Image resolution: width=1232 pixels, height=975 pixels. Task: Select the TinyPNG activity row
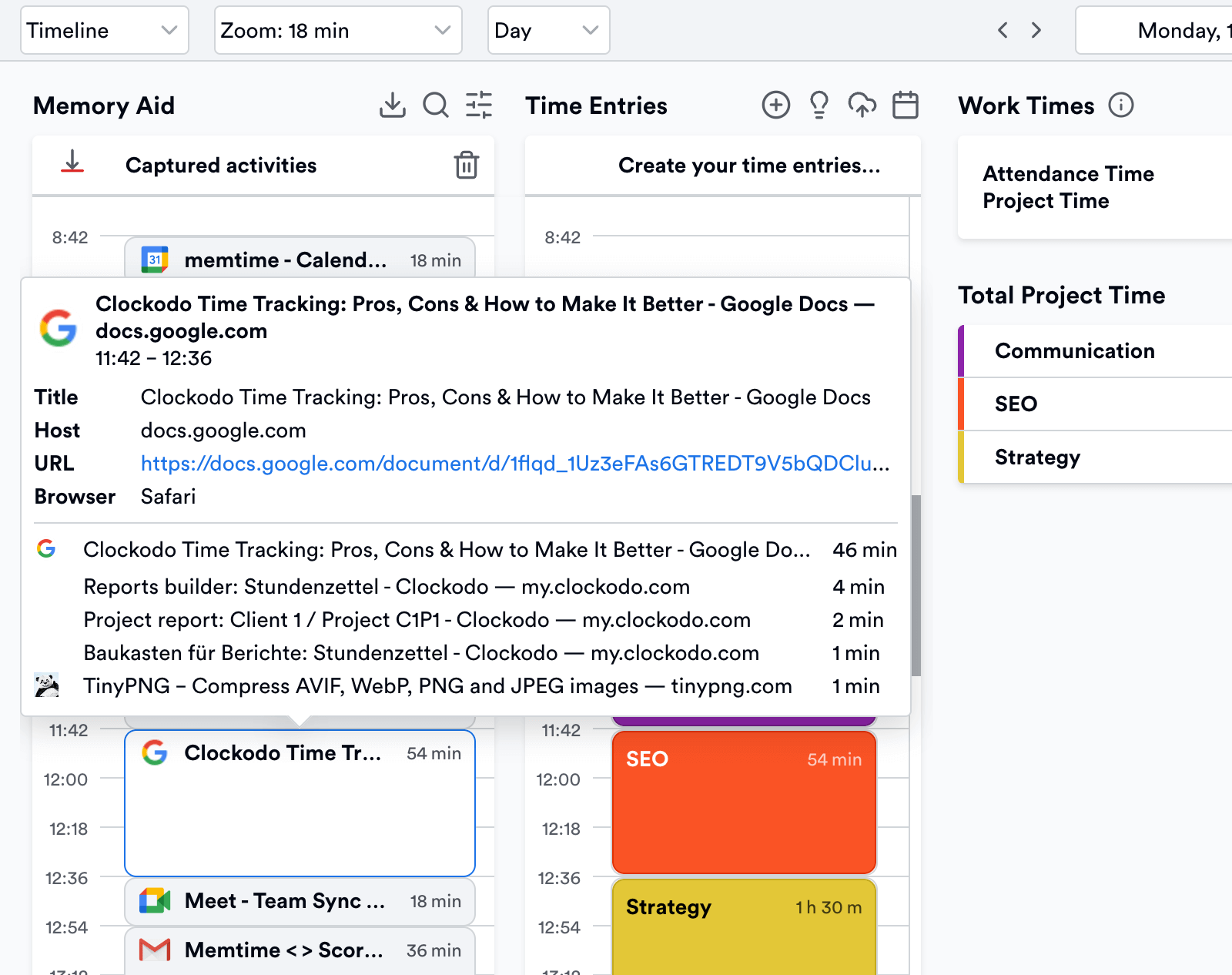pos(467,686)
